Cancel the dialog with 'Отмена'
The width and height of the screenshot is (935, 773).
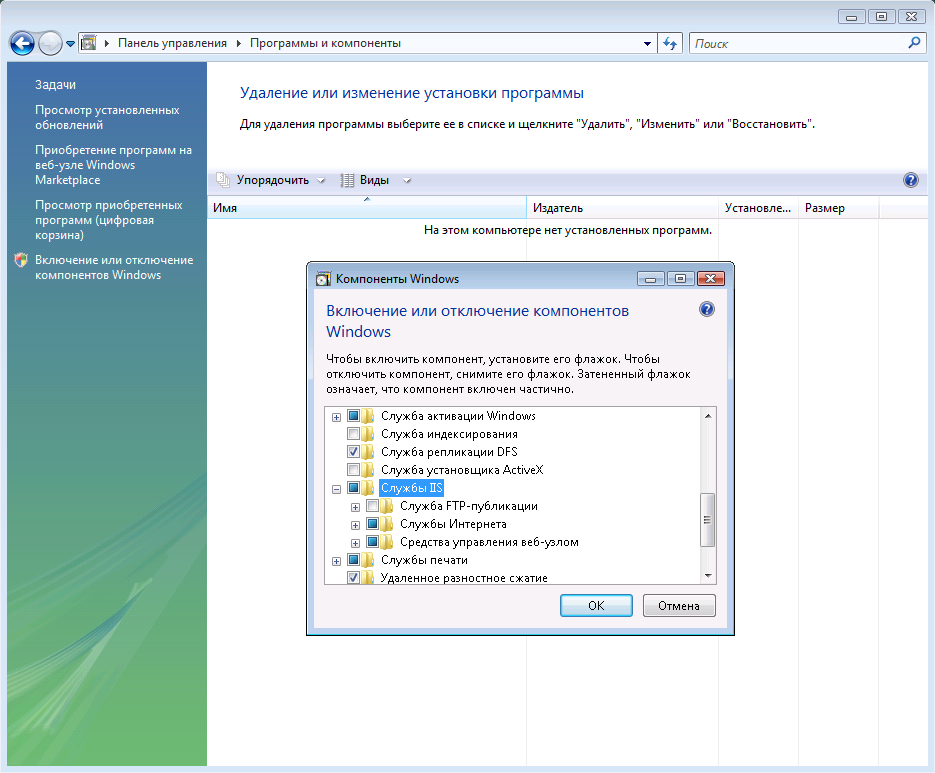[x=679, y=605]
